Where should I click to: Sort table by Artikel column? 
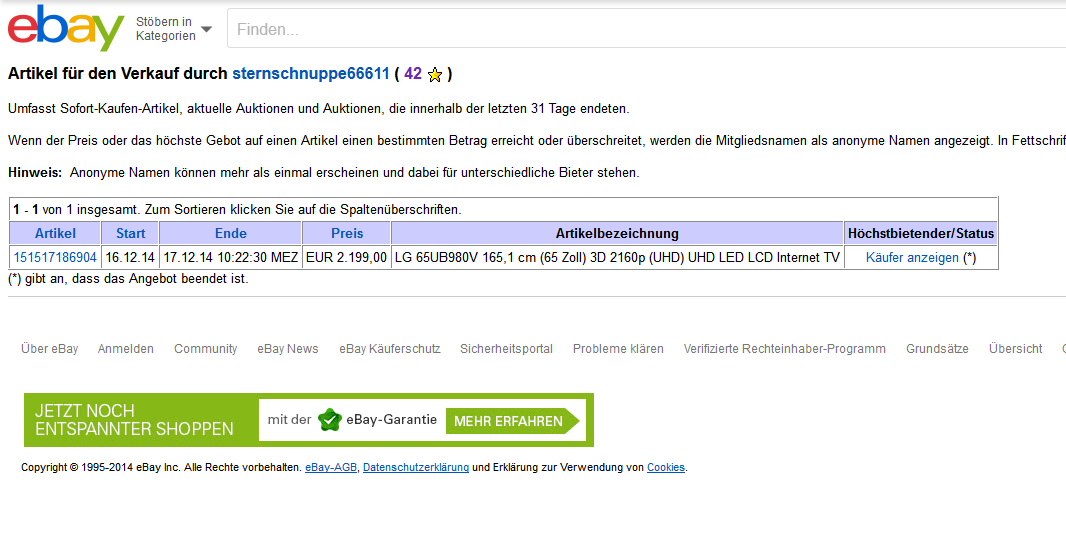tap(55, 233)
